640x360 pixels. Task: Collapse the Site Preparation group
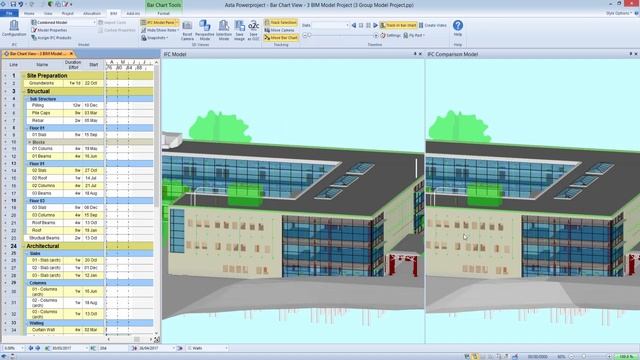coord(23,76)
